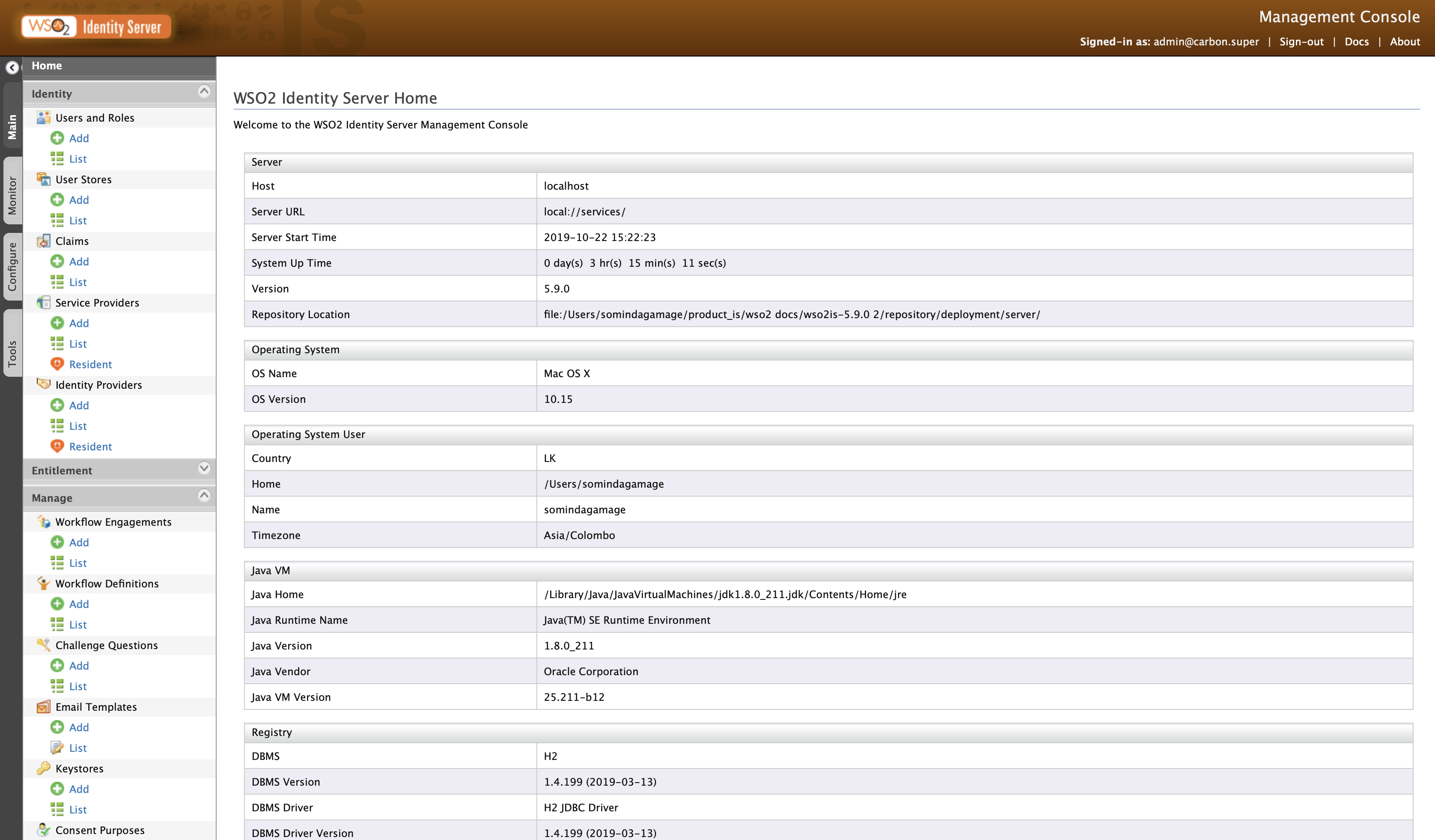List existing Identity Providers
The width and height of the screenshot is (1435, 840).
[x=77, y=425]
